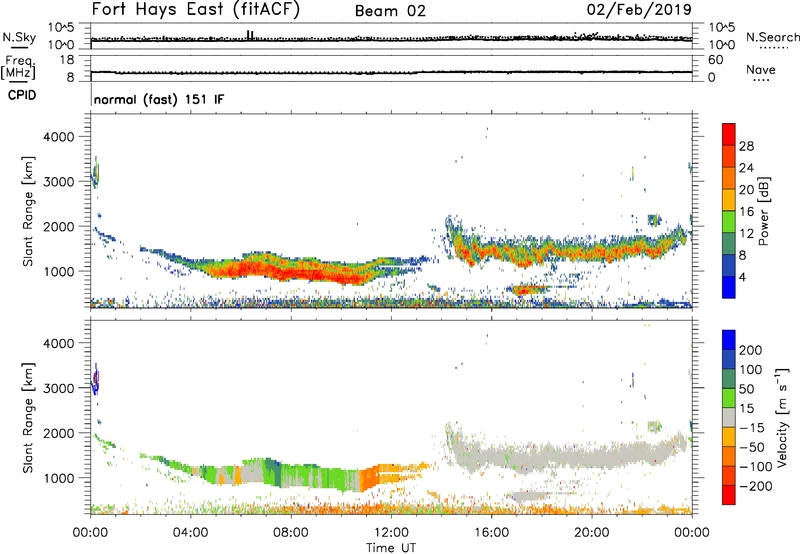Click the "Slant Range [km]" label of power panel
This screenshot has width=800, height=554.
click(x=28, y=211)
